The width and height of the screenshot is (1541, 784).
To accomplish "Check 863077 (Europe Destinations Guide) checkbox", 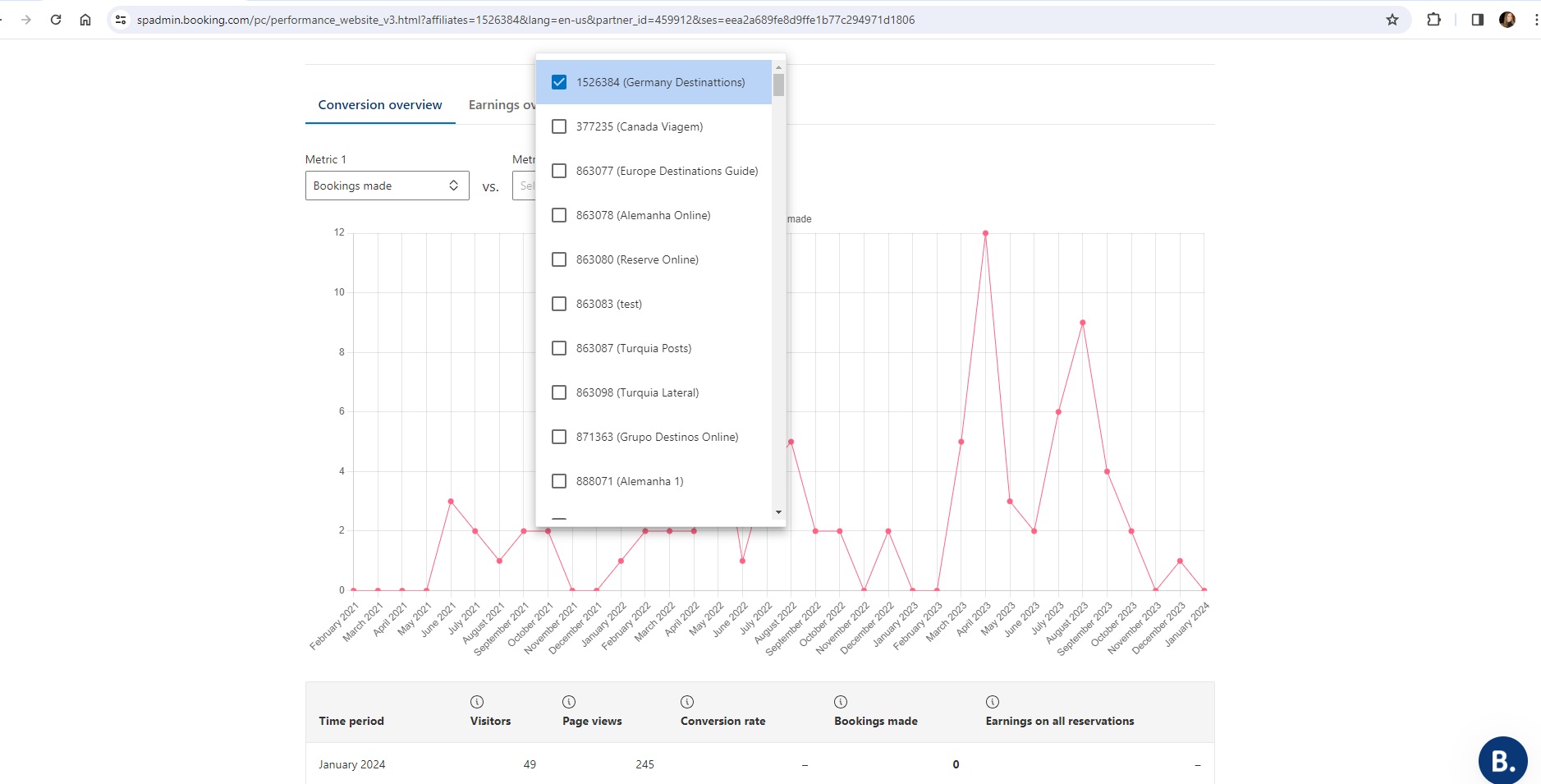I will 559,171.
